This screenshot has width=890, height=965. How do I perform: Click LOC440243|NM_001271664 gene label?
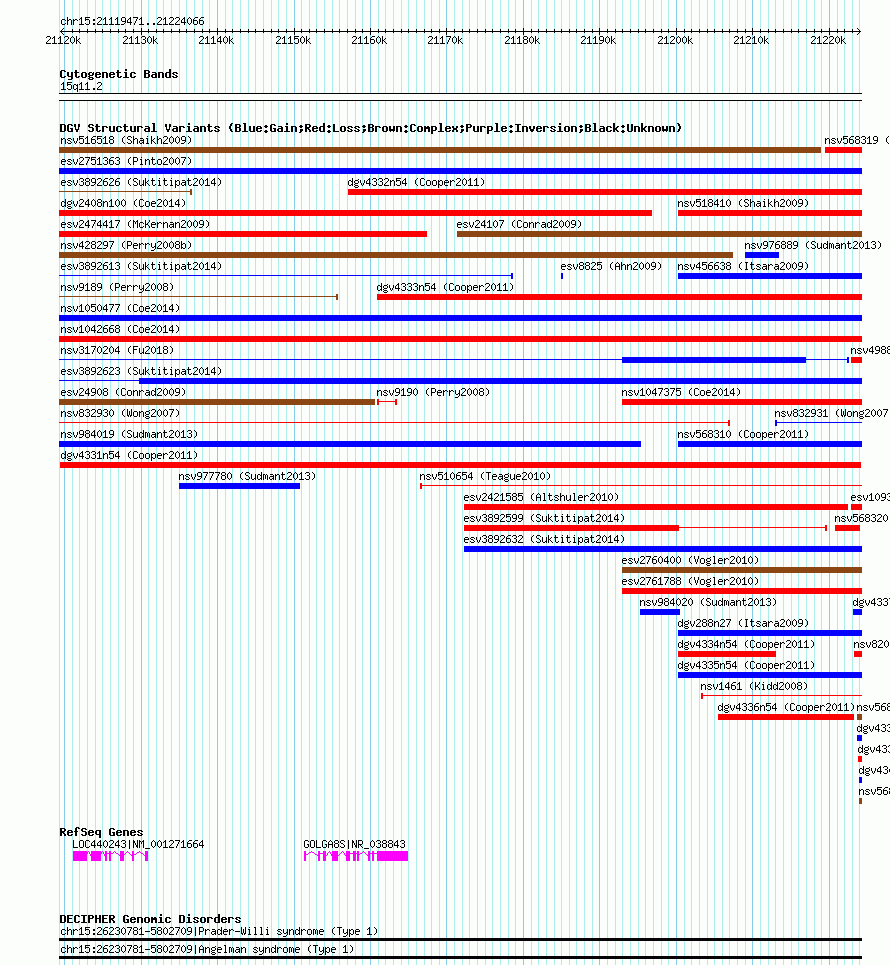point(138,844)
